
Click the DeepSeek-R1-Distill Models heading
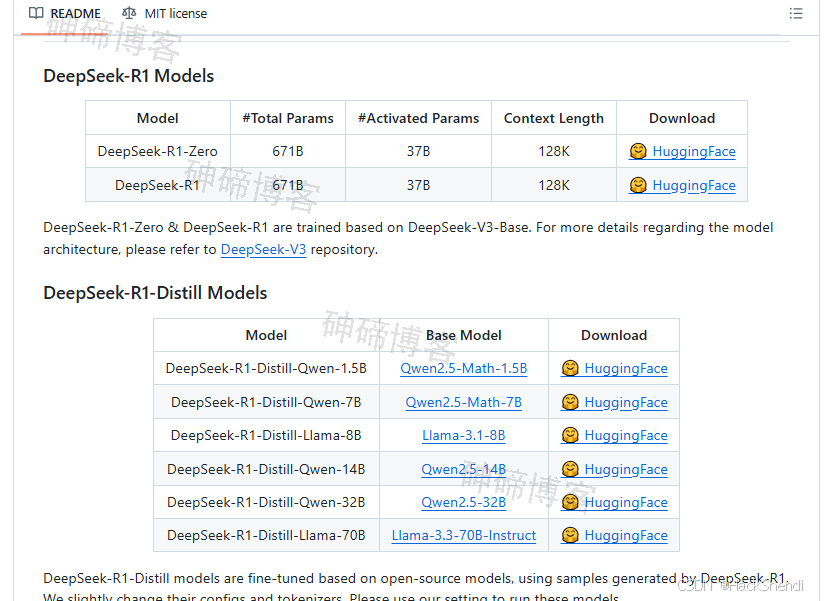(155, 293)
